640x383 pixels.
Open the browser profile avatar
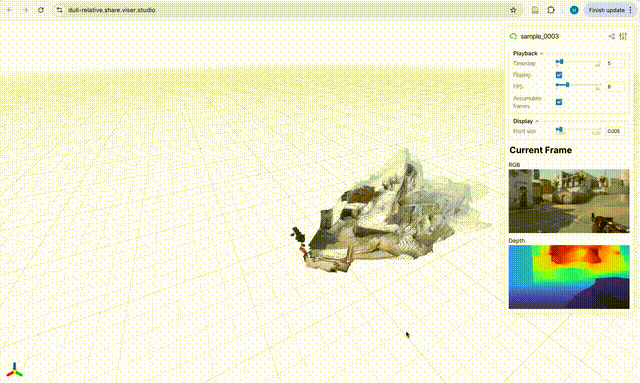[574, 10]
